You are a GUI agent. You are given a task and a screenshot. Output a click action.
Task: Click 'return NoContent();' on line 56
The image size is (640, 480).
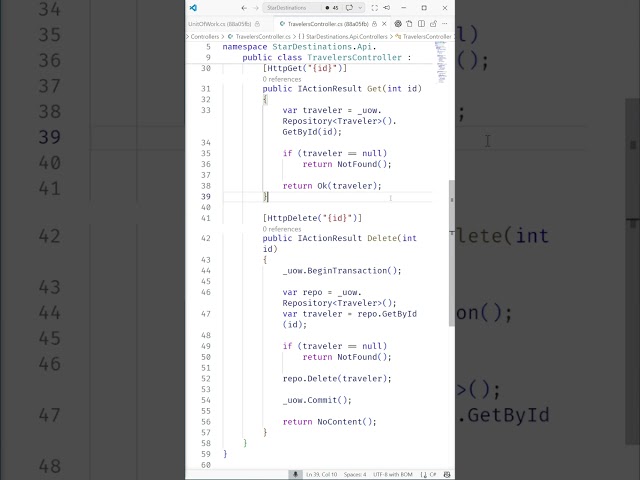coord(329,422)
